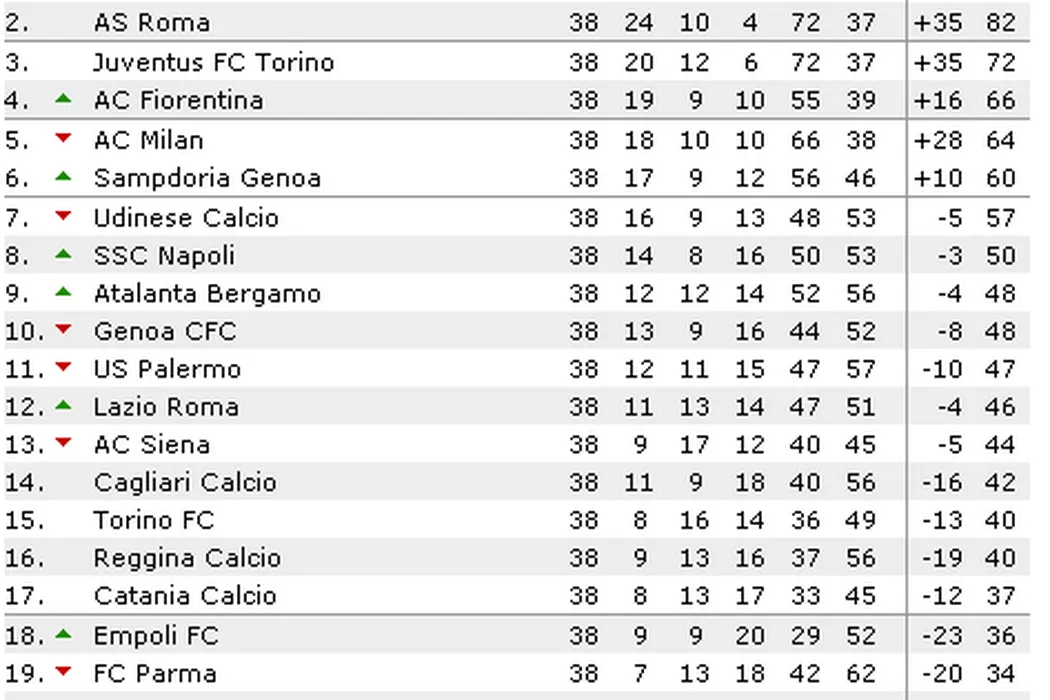This screenshot has height=700, width=1050.
Task: Open the AS Roma team name
Action: [x=152, y=23]
